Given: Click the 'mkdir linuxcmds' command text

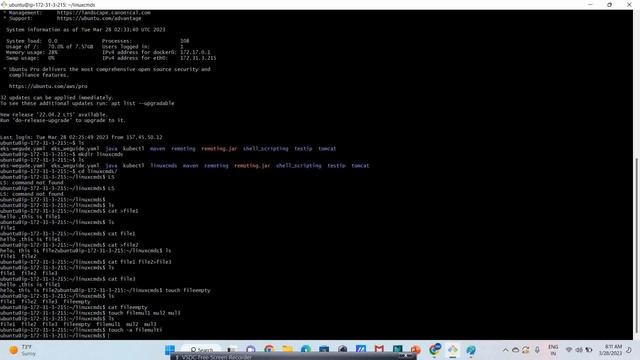Looking at the screenshot, I should (101, 155).
